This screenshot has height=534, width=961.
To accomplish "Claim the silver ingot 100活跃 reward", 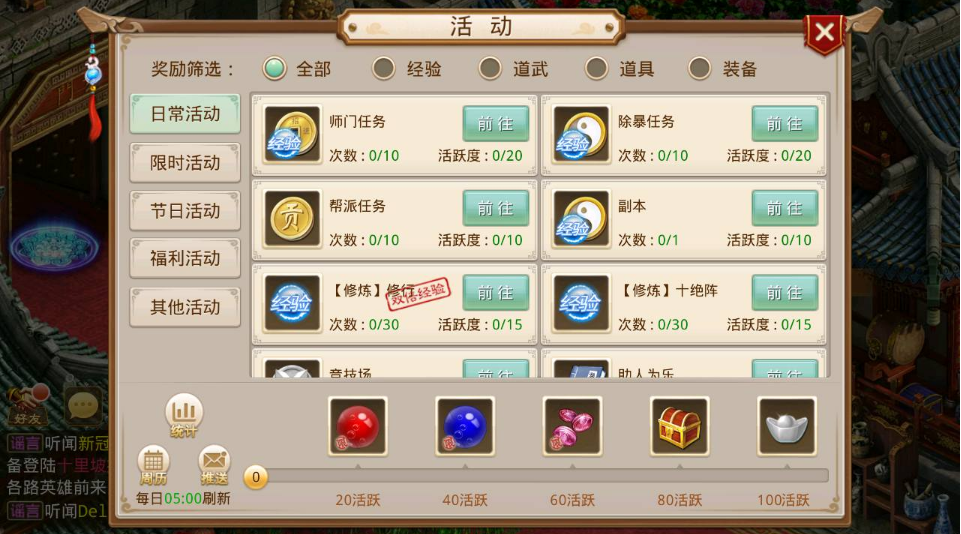I will click(x=787, y=426).
